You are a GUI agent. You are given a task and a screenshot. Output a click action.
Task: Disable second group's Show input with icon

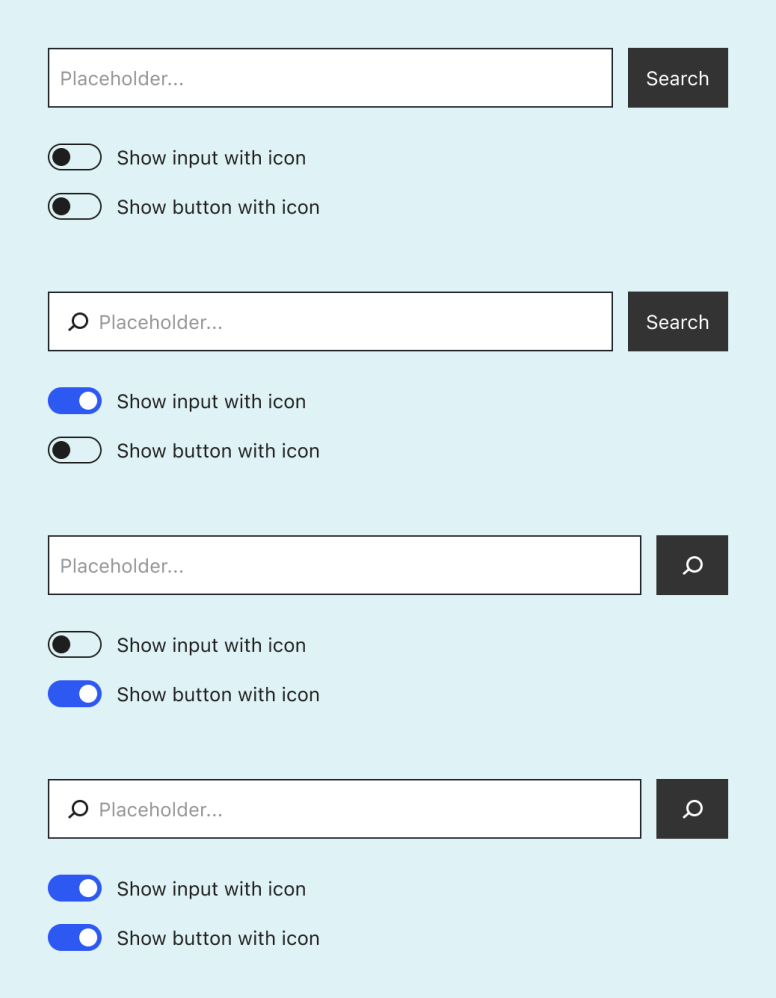(74, 401)
